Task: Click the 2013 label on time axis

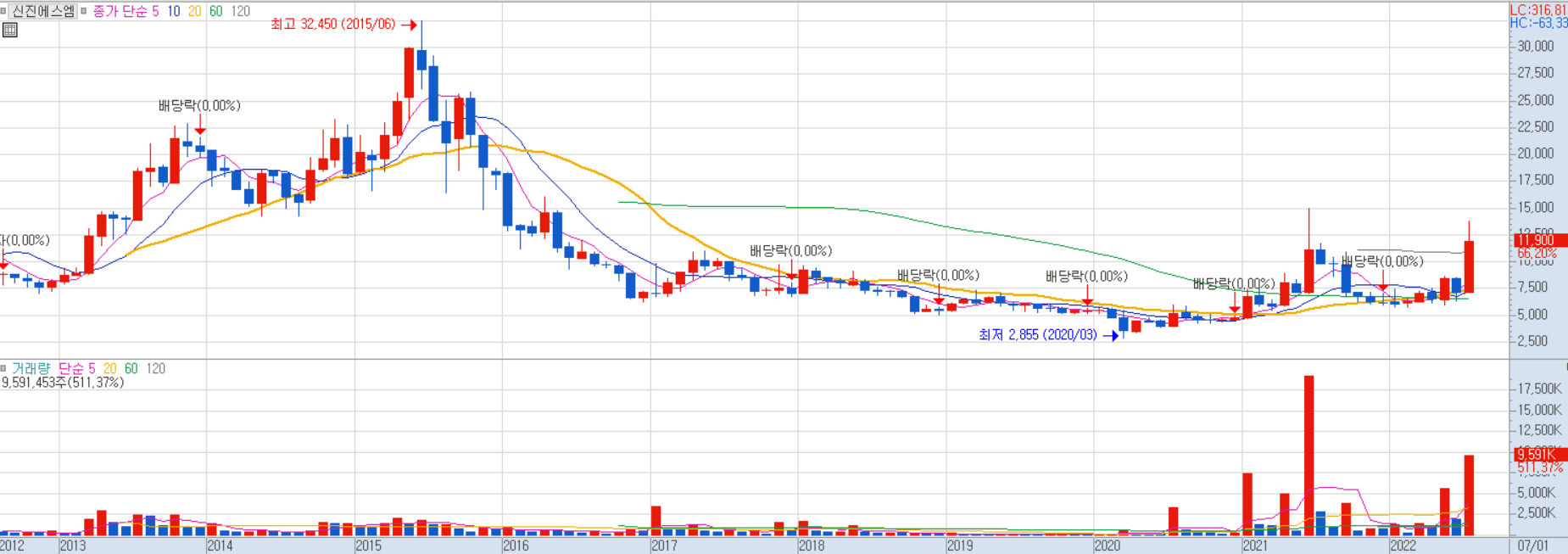Action: pos(72,546)
